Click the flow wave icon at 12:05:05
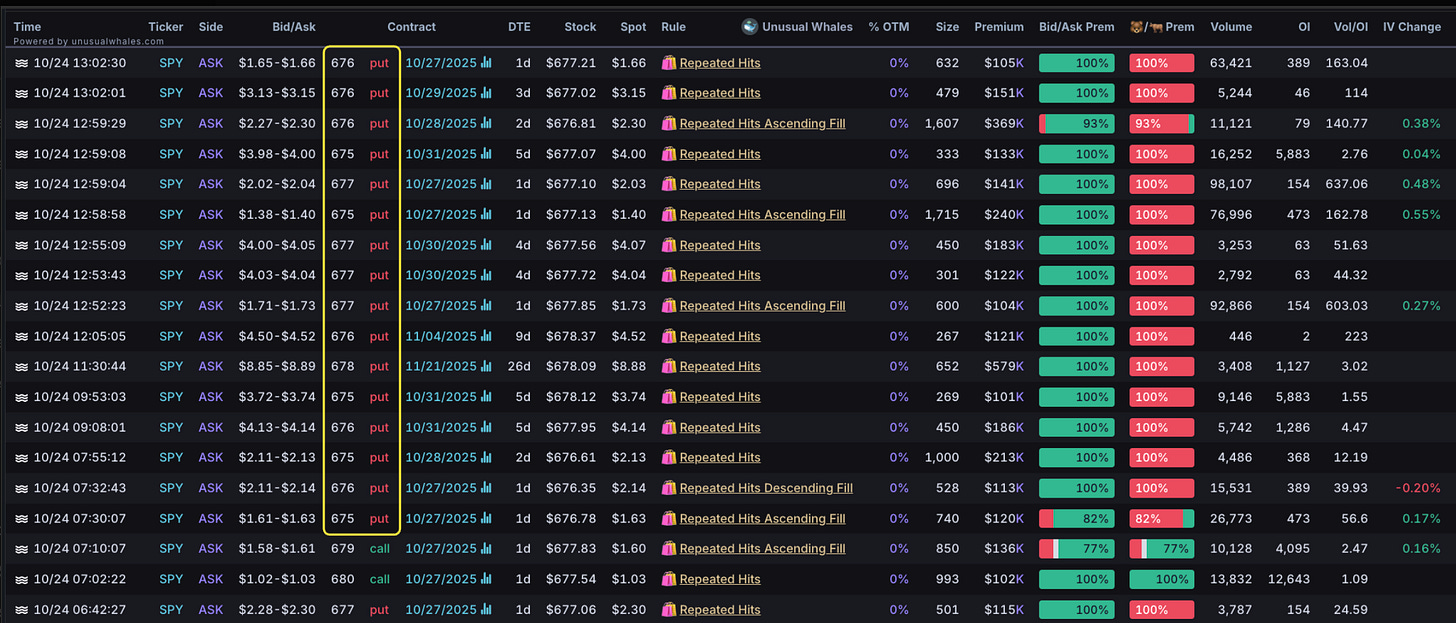The image size is (1456, 623). click(x=20, y=336)
